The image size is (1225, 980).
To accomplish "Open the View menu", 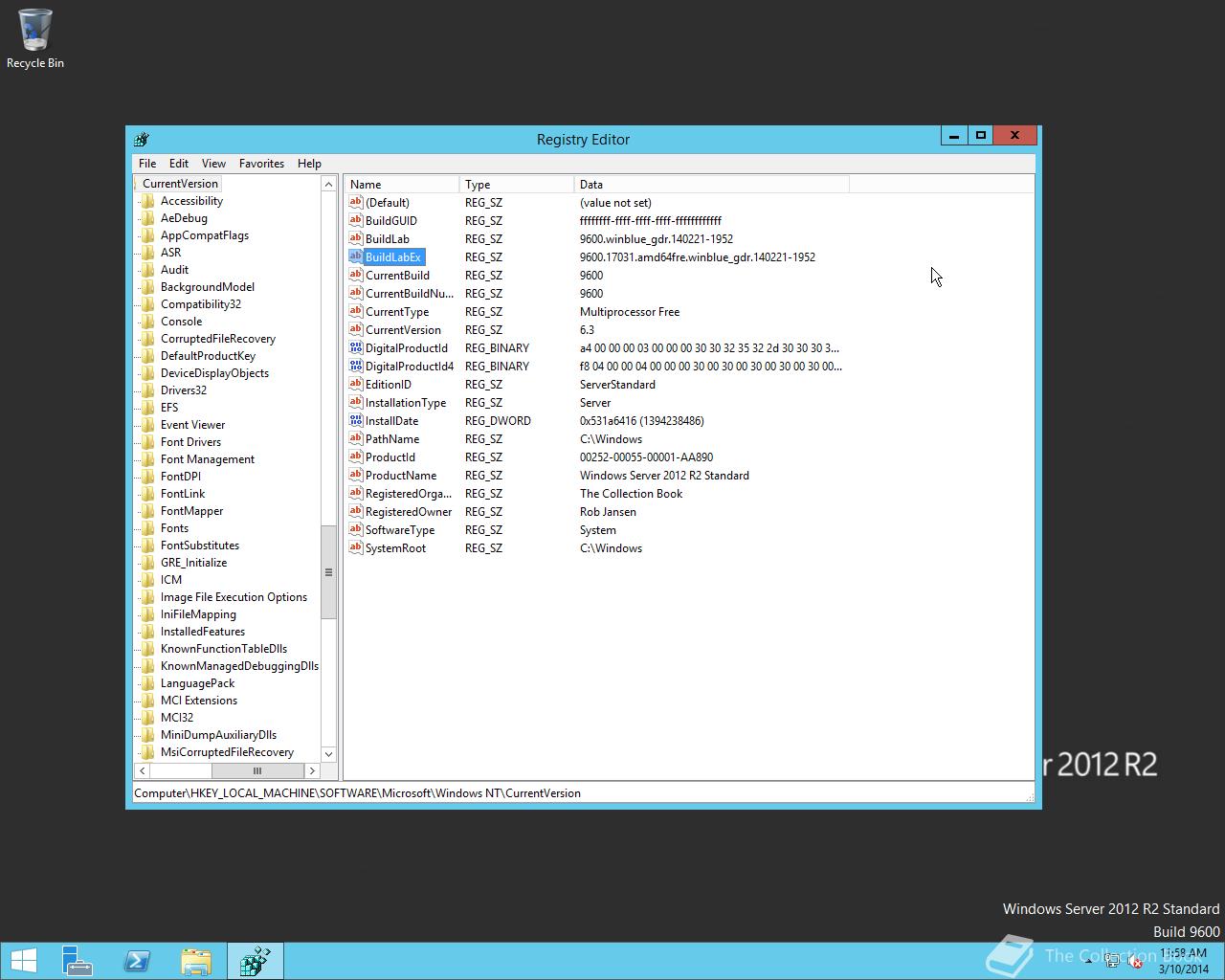I will [213, 164].
